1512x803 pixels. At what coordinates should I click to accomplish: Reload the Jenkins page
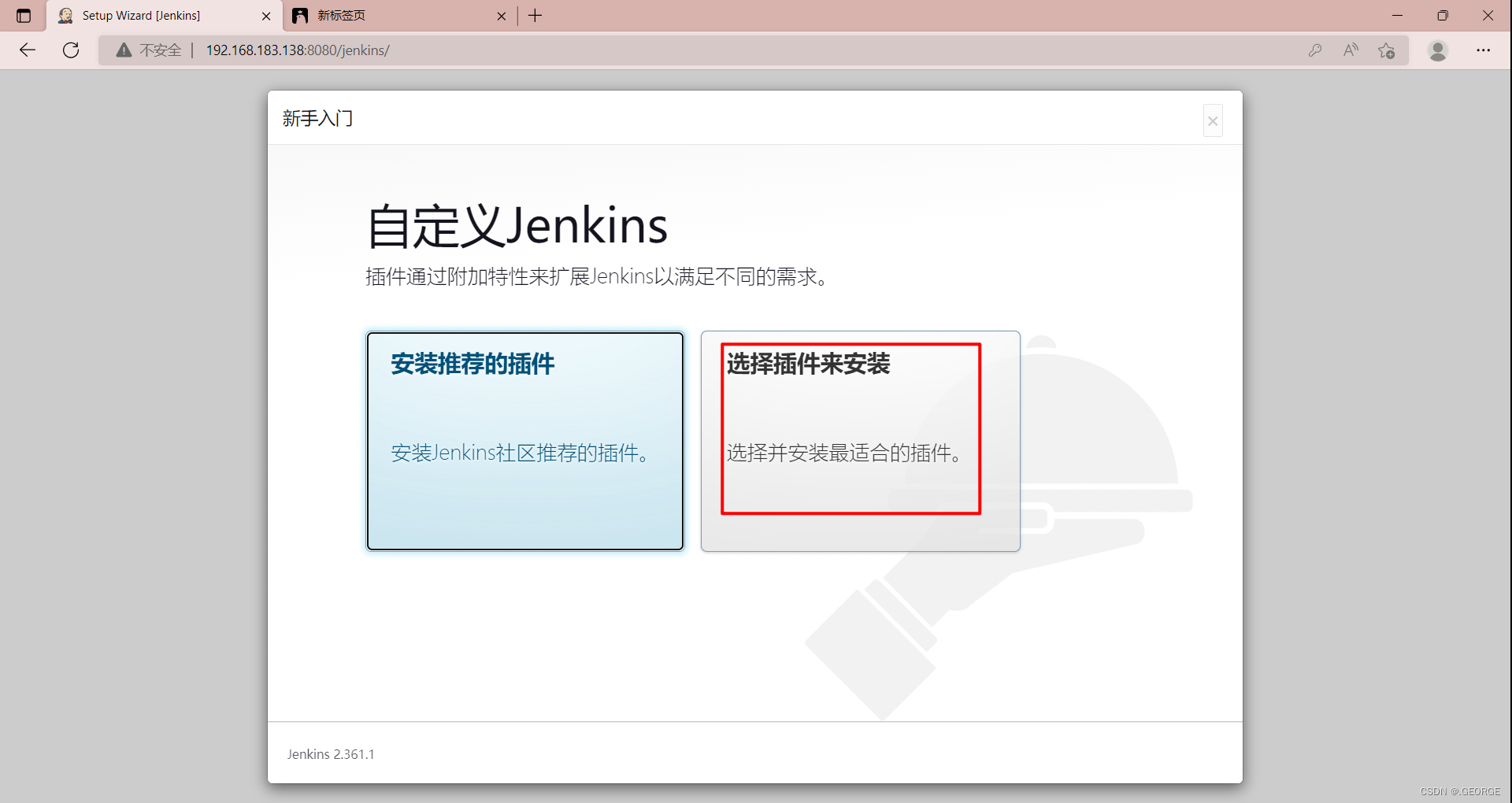71,50
